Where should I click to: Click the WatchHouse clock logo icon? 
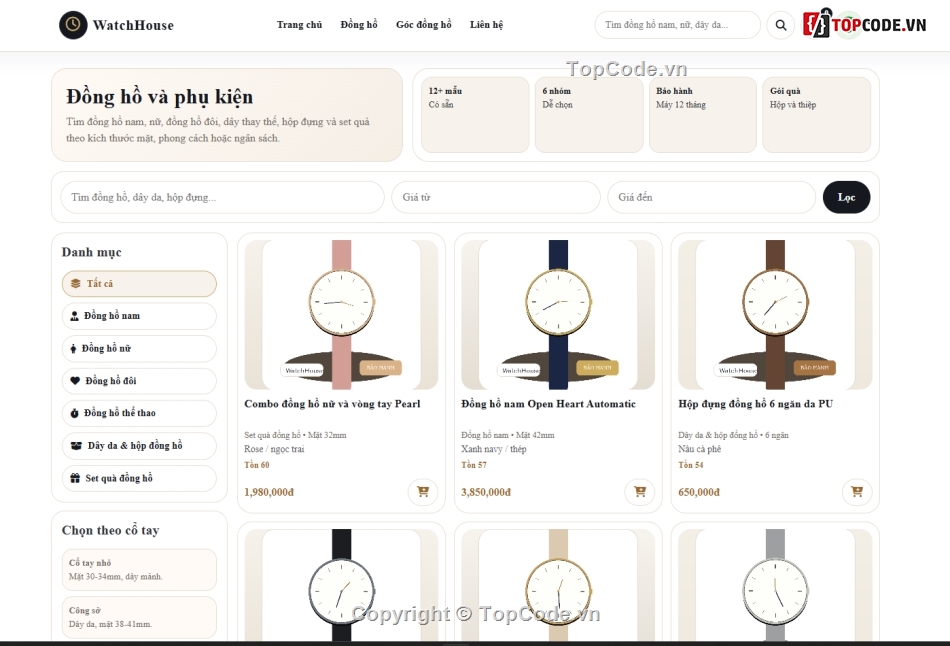[x=73, y=25]
